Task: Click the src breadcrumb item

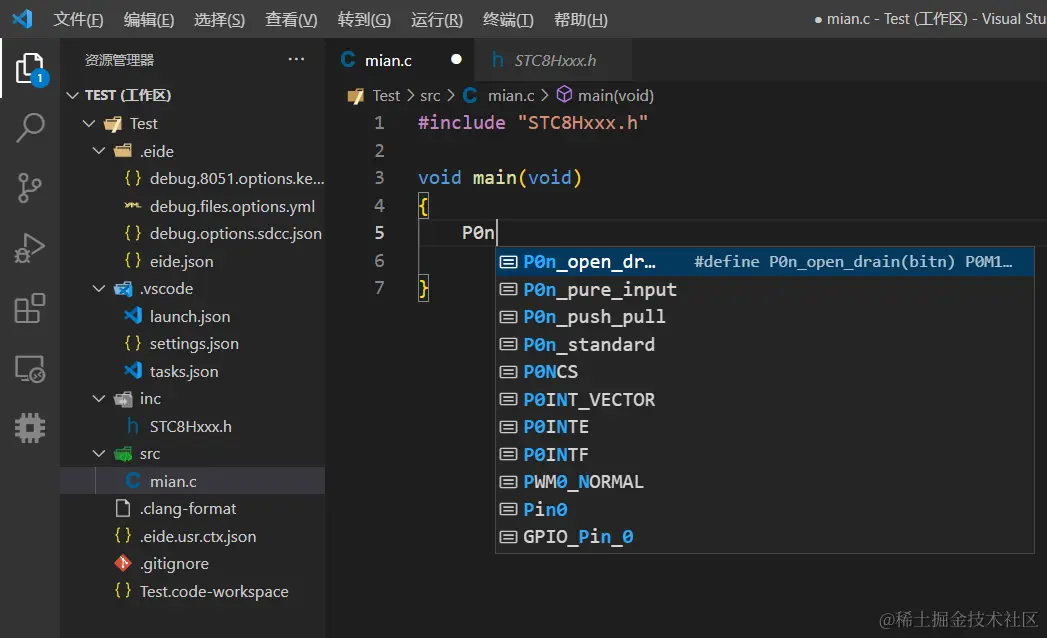Action: [x=430, y=96]
